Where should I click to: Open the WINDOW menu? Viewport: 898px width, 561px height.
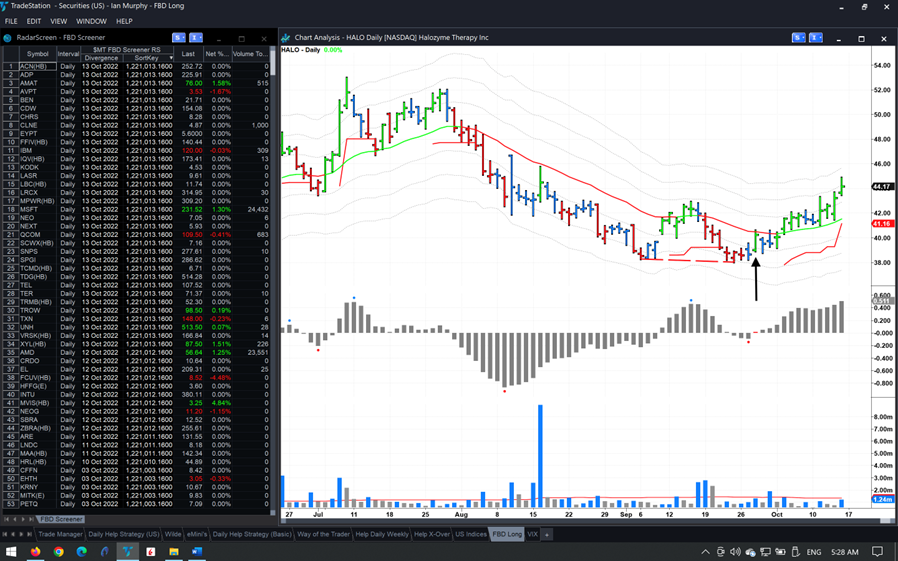pyautogui.click(x=92, y=21)
